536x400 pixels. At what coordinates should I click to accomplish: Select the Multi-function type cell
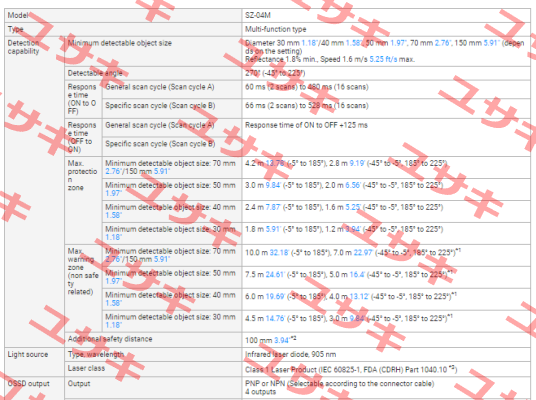[386, 29]
